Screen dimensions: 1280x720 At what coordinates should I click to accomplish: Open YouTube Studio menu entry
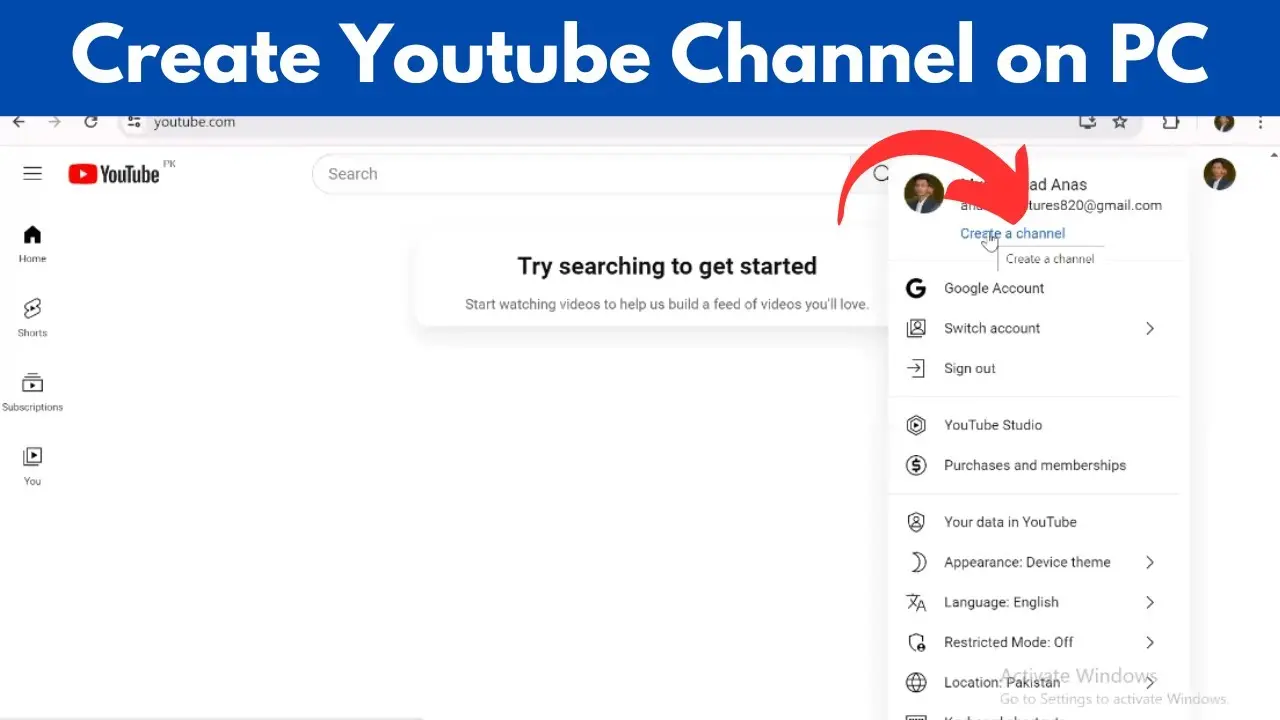(x=1033, y=425)
